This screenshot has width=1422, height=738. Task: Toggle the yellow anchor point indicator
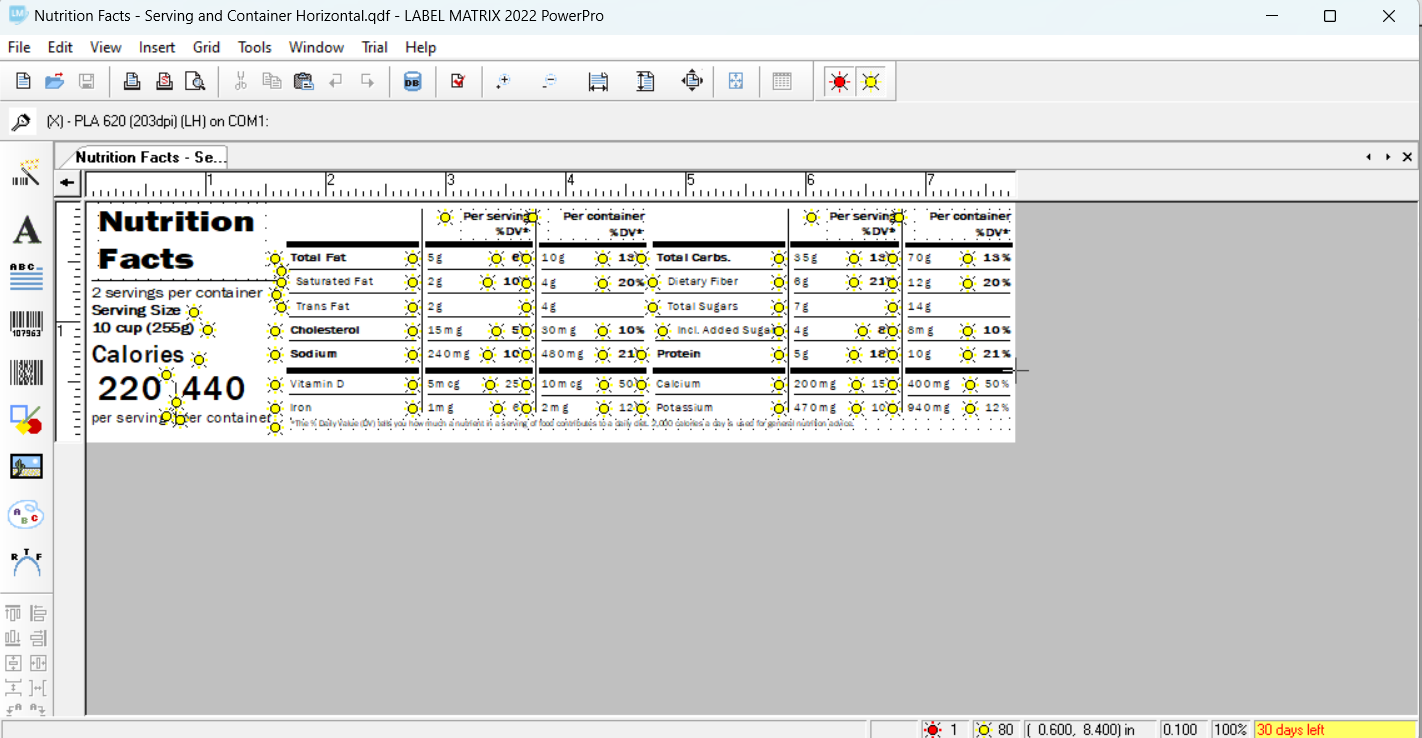coord(870,81)
